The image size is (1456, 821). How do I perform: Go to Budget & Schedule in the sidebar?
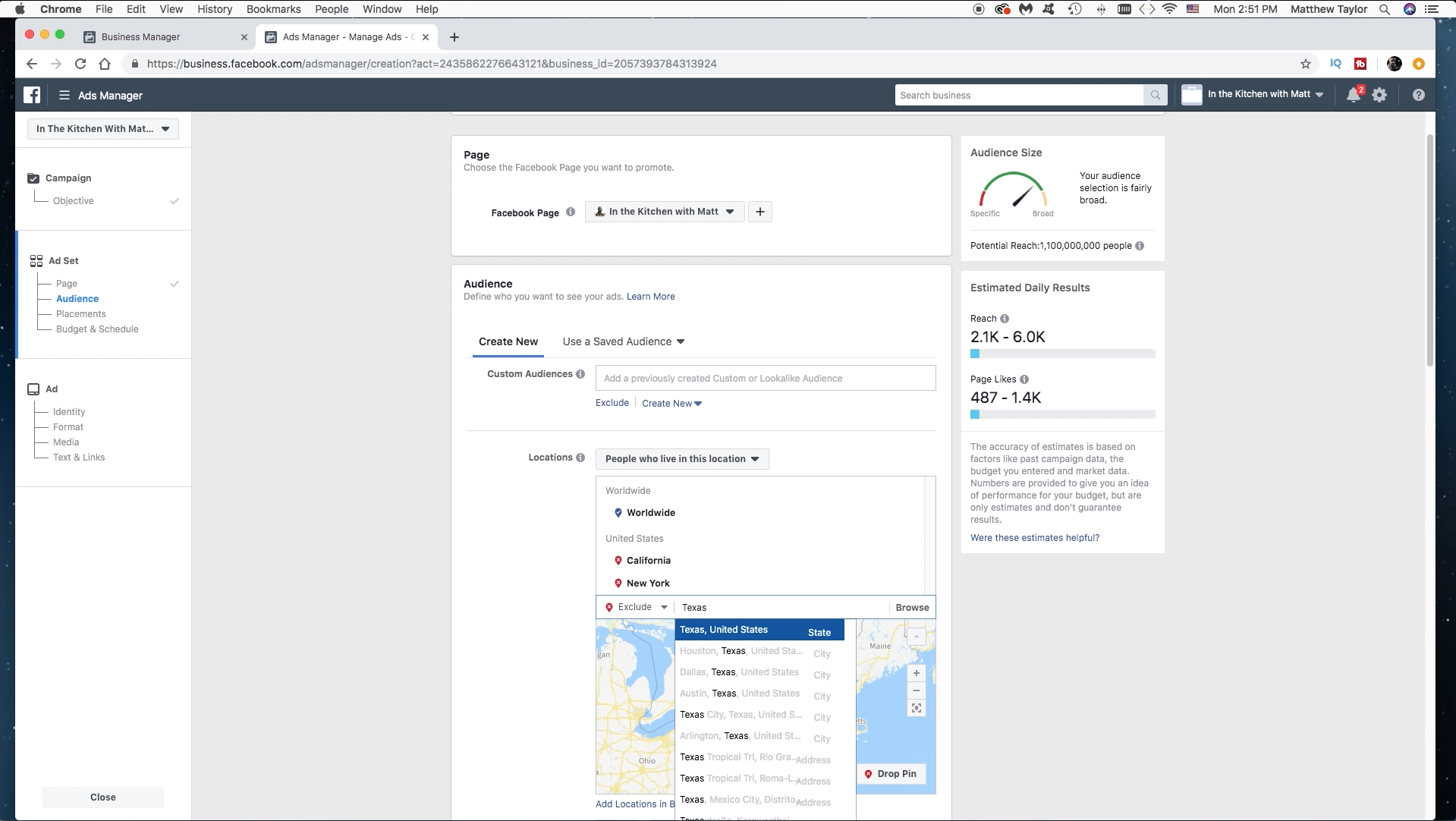[97, 329]
